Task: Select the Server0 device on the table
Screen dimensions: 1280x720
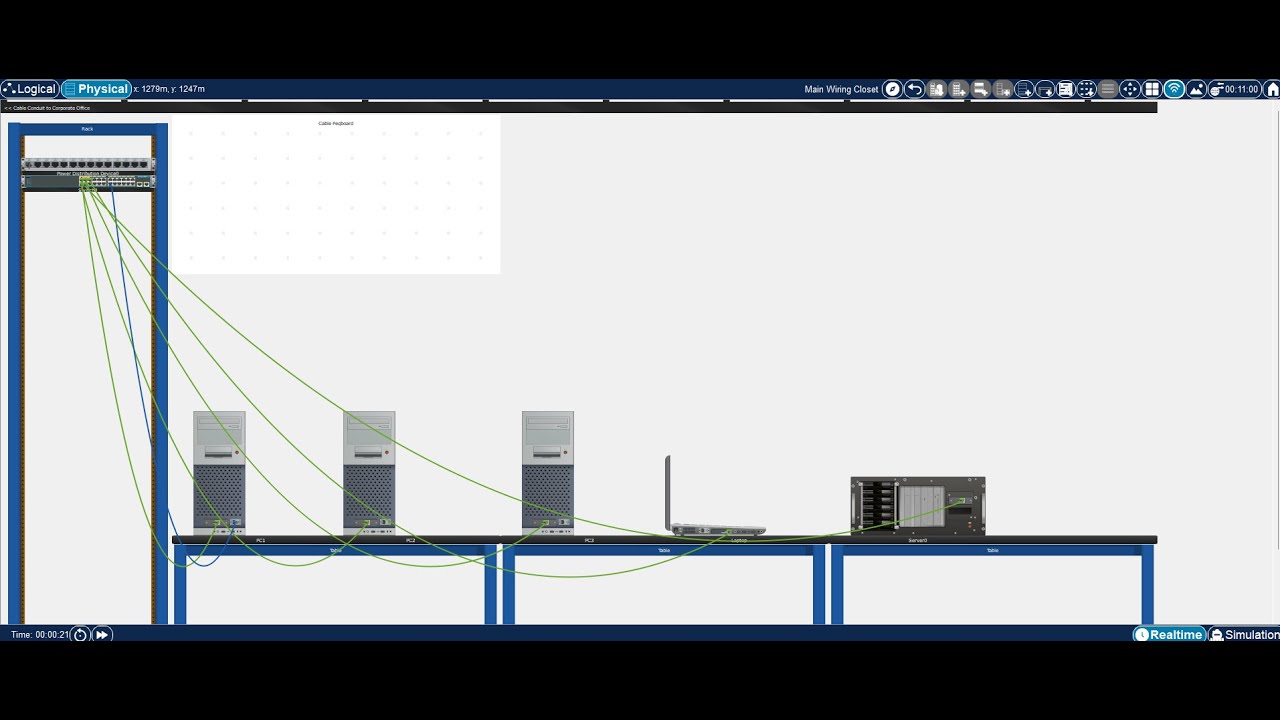Action: pyautogui.click(x=918, y=506)
